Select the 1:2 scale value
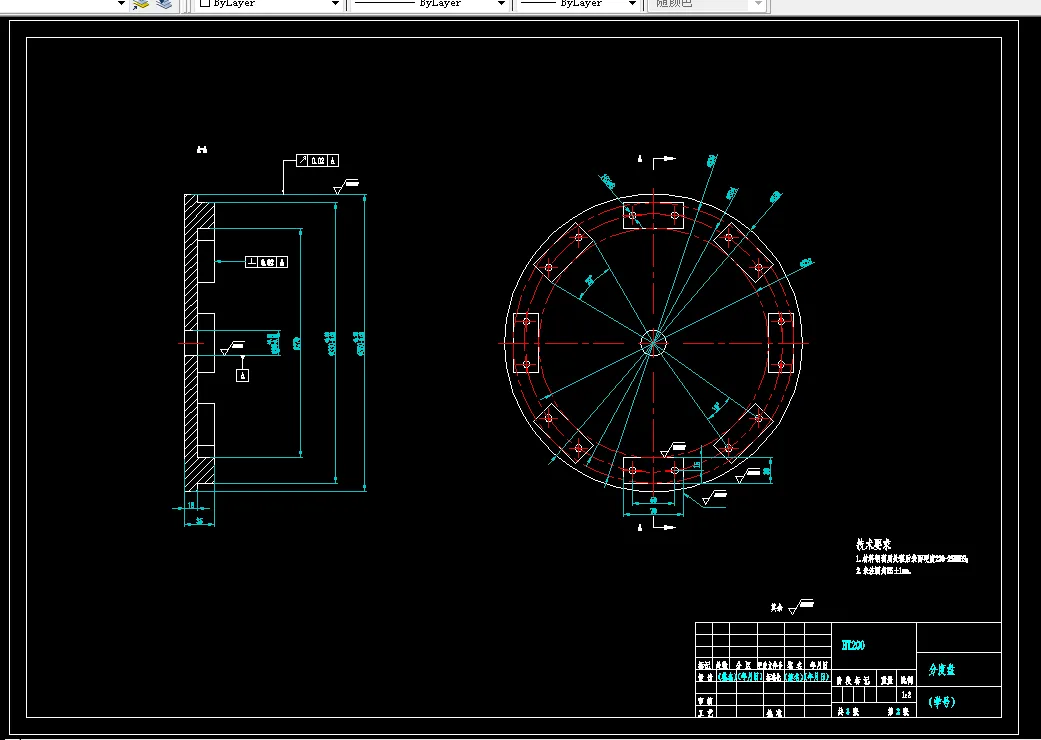The height and width of the screenshot is (740, 1041). click(907, 695)
